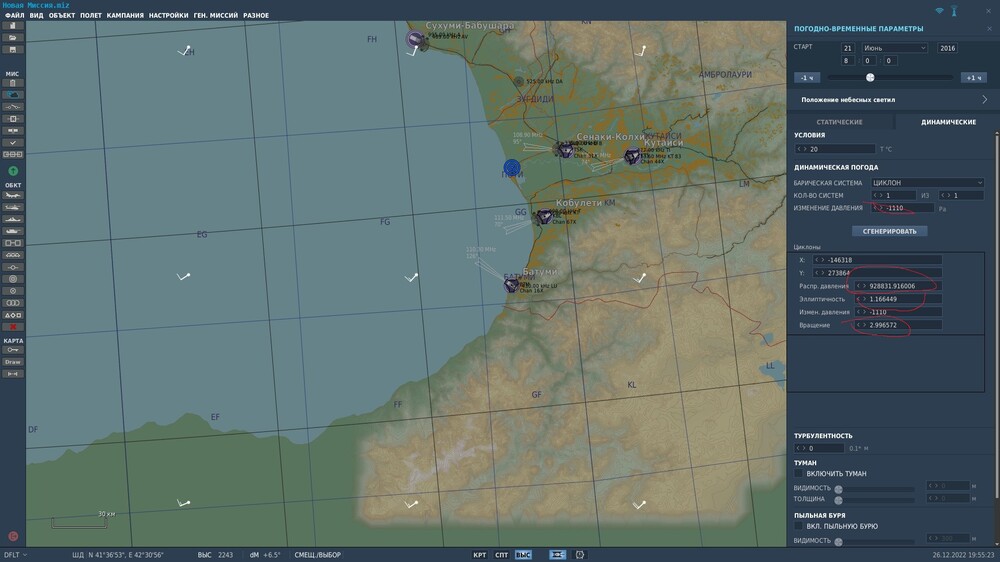Toggle the ВЫС altitude map mode
1000x562 pixels.
tap(523, 555)
